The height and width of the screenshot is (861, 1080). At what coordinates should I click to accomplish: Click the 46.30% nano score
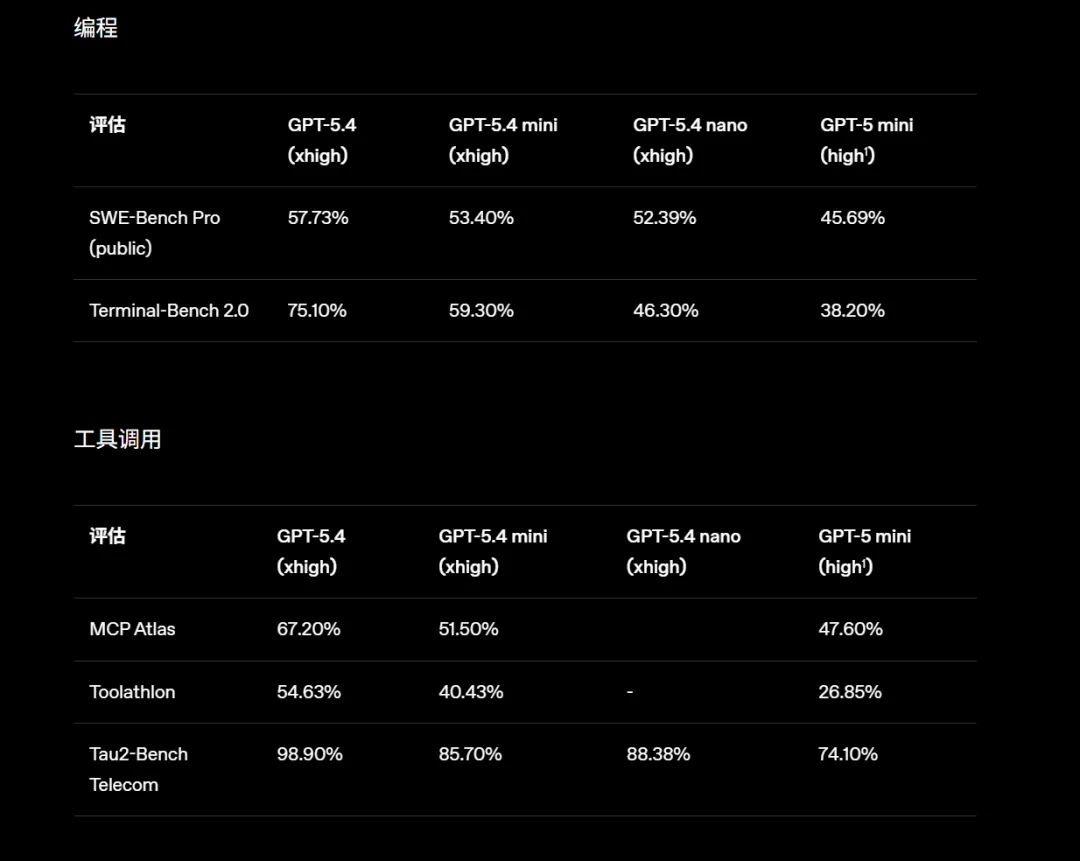coord(666,310)
